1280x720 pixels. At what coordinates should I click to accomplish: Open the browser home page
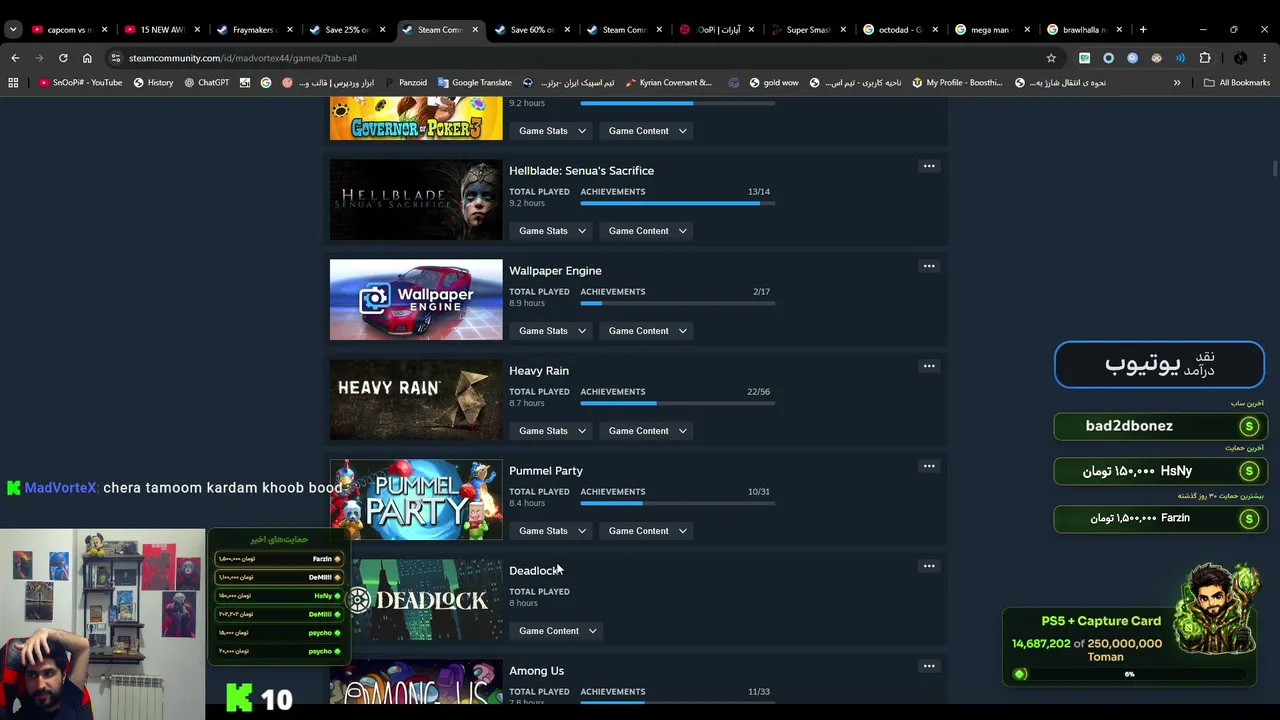tap(87, 58)
